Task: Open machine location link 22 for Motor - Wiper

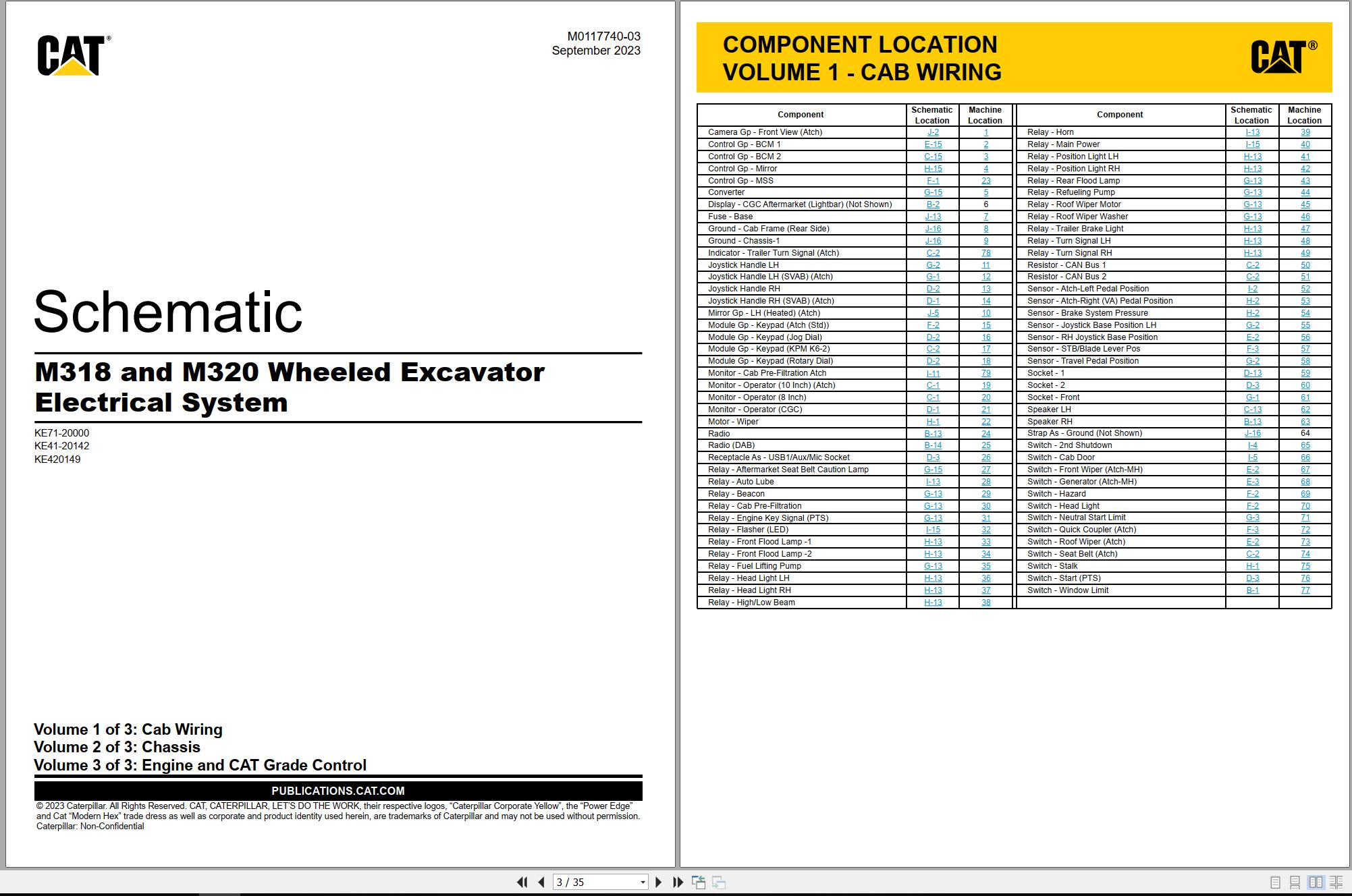Action: point(986,422)
